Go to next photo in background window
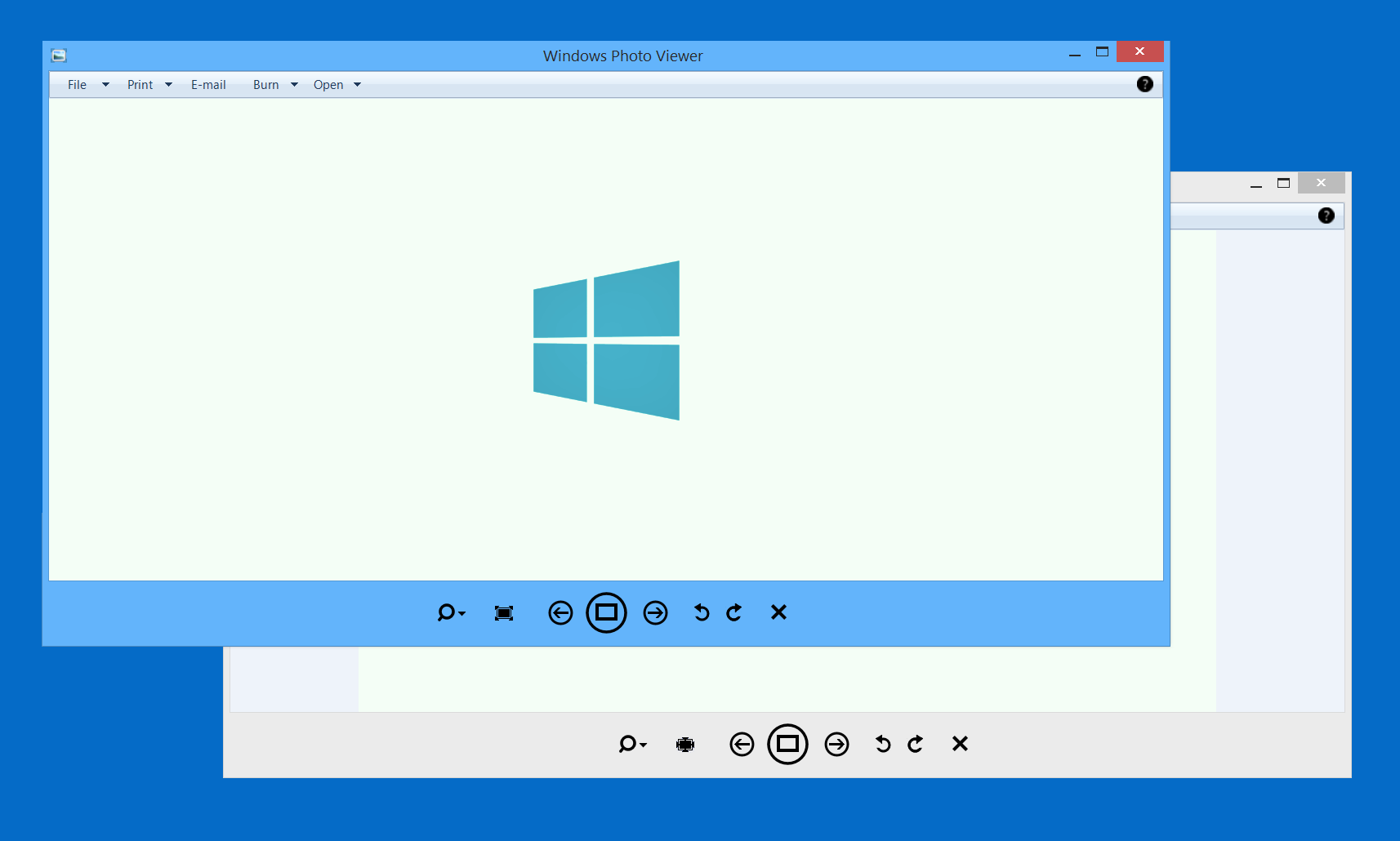The height and width of the screenshot is (841, 1400). point(836,744)
